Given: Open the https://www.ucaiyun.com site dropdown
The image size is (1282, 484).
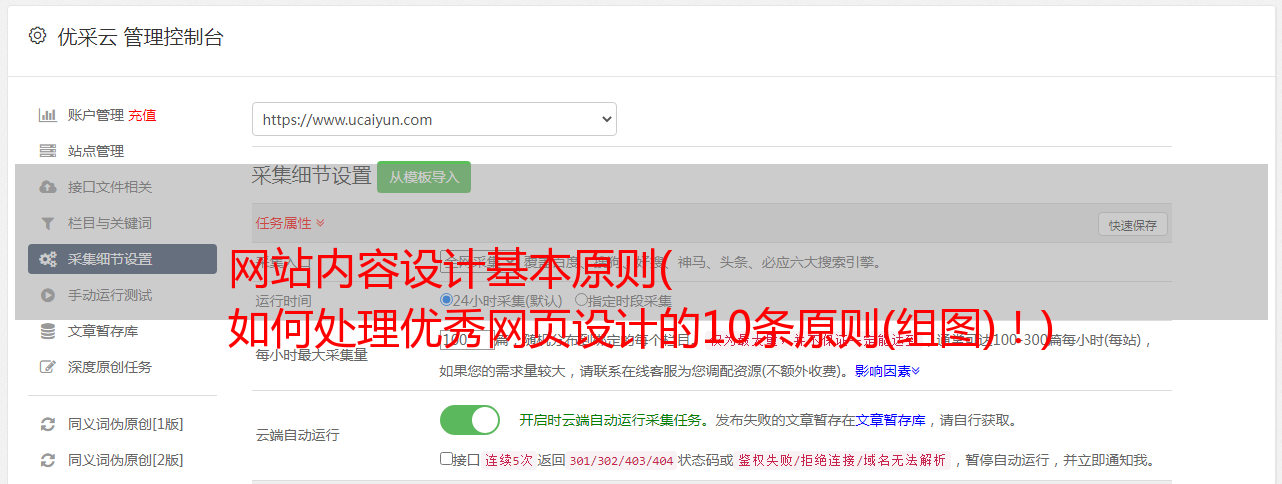Looking at the screenshot, I should coord(434,119).
